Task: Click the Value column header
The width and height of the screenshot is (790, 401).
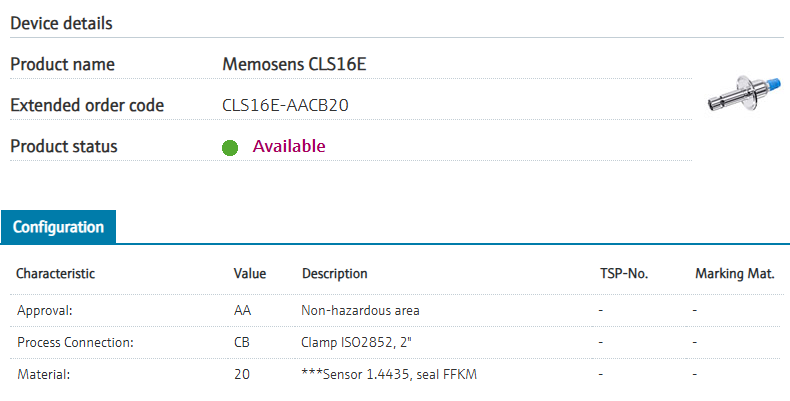Action: [249, 273]
